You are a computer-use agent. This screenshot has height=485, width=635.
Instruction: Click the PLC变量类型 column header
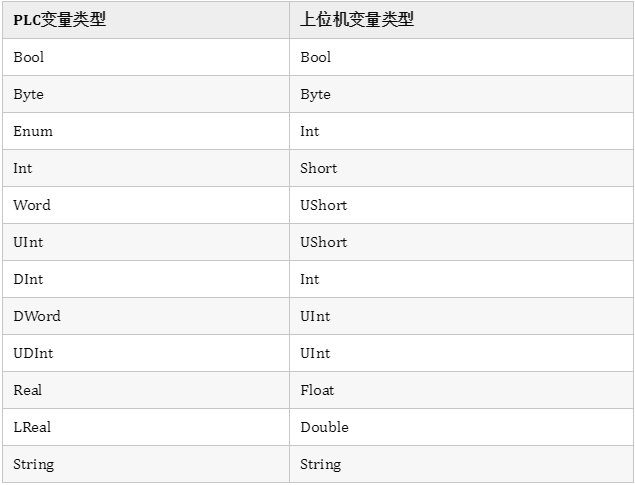[146, 20]
